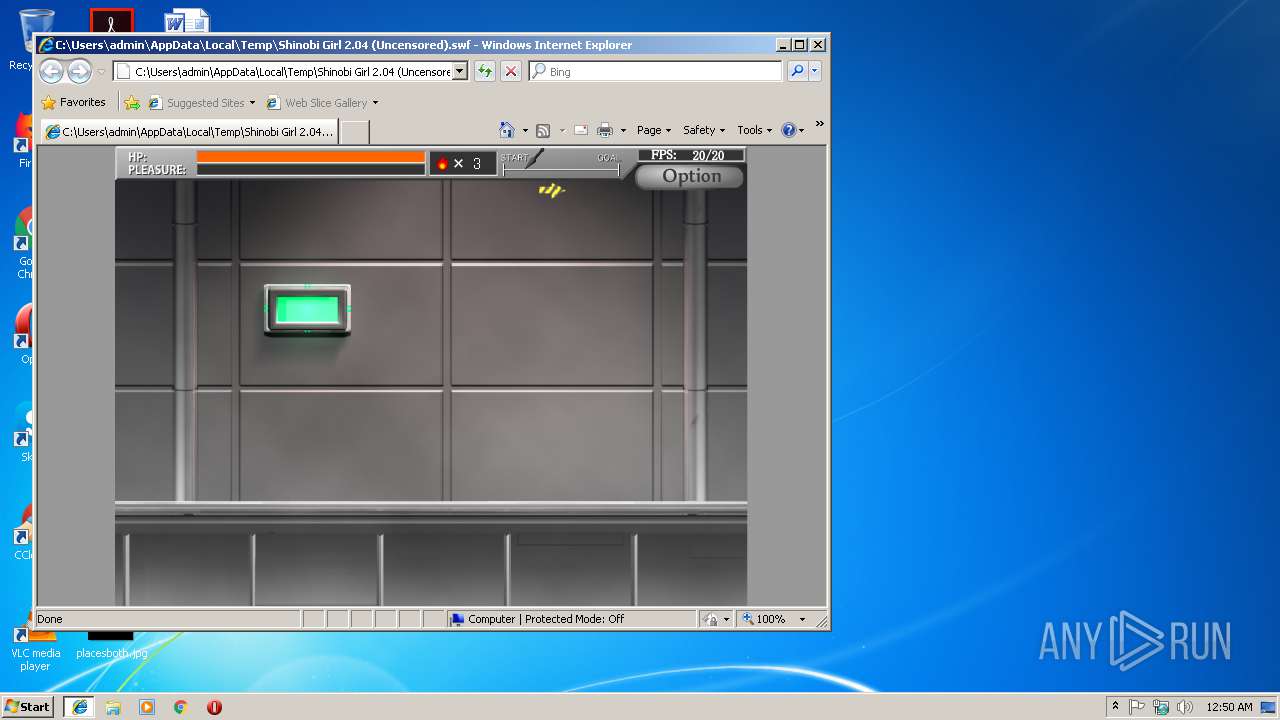
Task: Select the Shinobi Girl 2.04 tab
Action: click(x=189, y=131)
